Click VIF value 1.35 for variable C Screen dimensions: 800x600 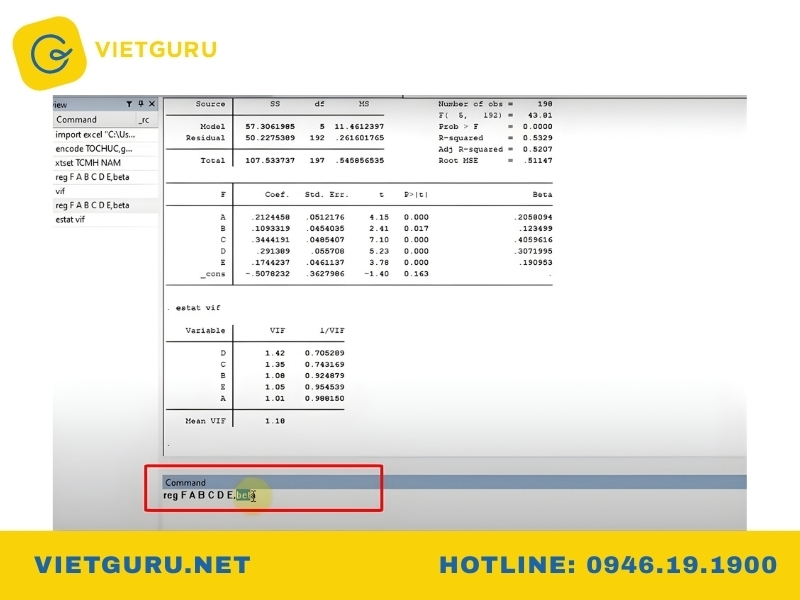pyautogui.click(x=275, y=364)
